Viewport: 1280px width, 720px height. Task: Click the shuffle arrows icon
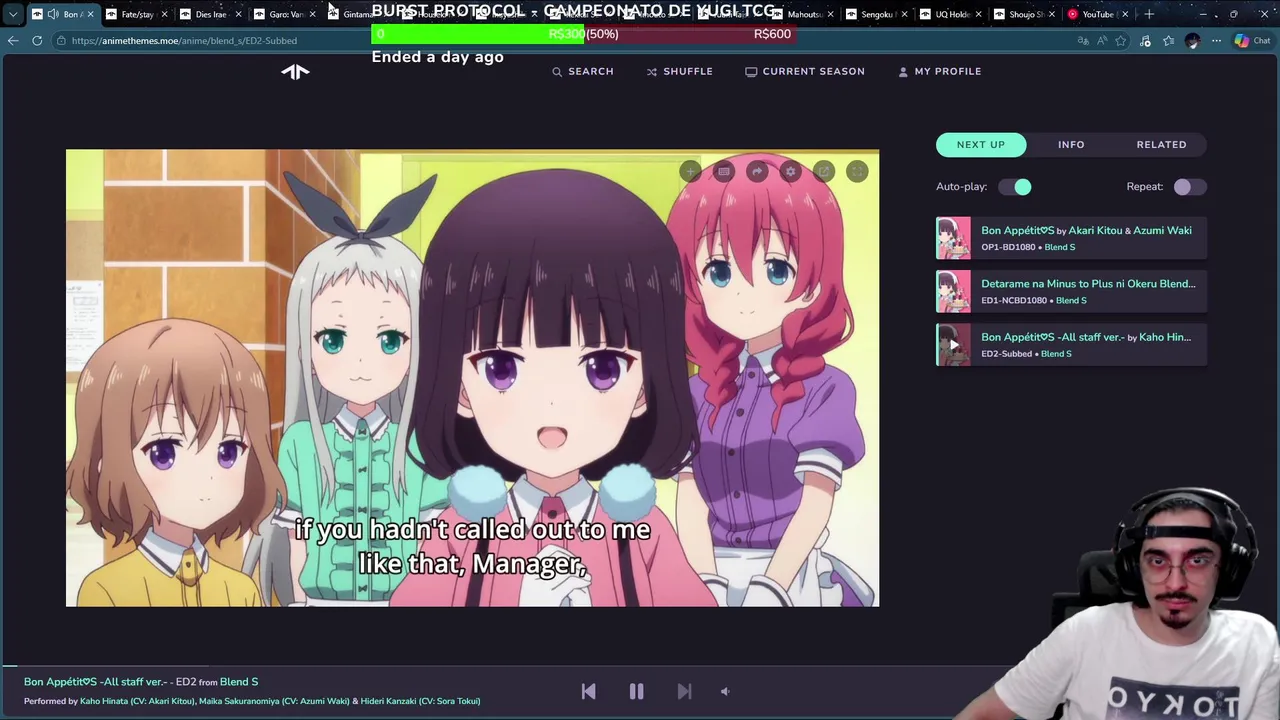pyautogui.click(x=652, y=72)
